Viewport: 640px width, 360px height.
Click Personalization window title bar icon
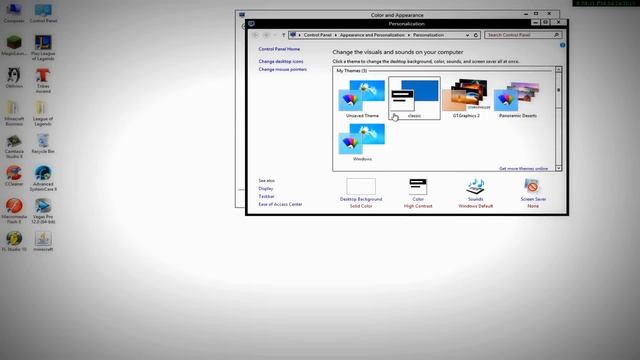251,24
